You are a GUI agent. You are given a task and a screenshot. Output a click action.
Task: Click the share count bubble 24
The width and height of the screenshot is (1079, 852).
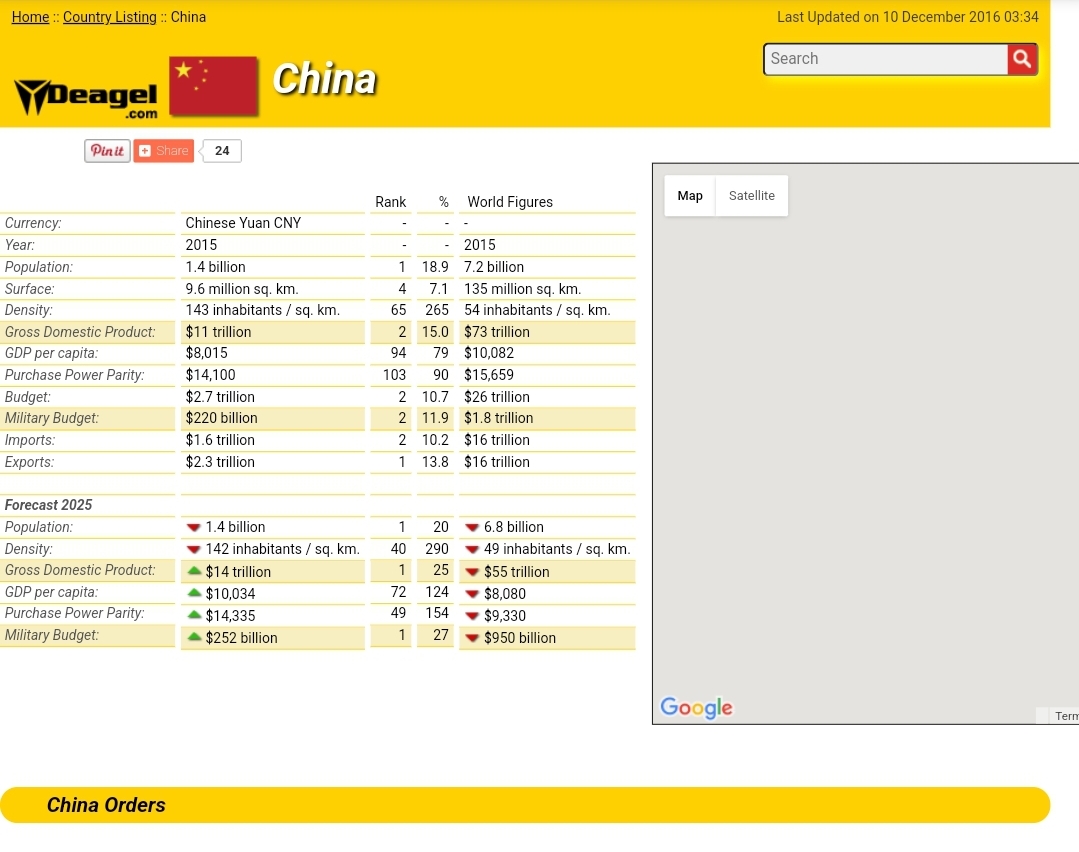[222, 151]
